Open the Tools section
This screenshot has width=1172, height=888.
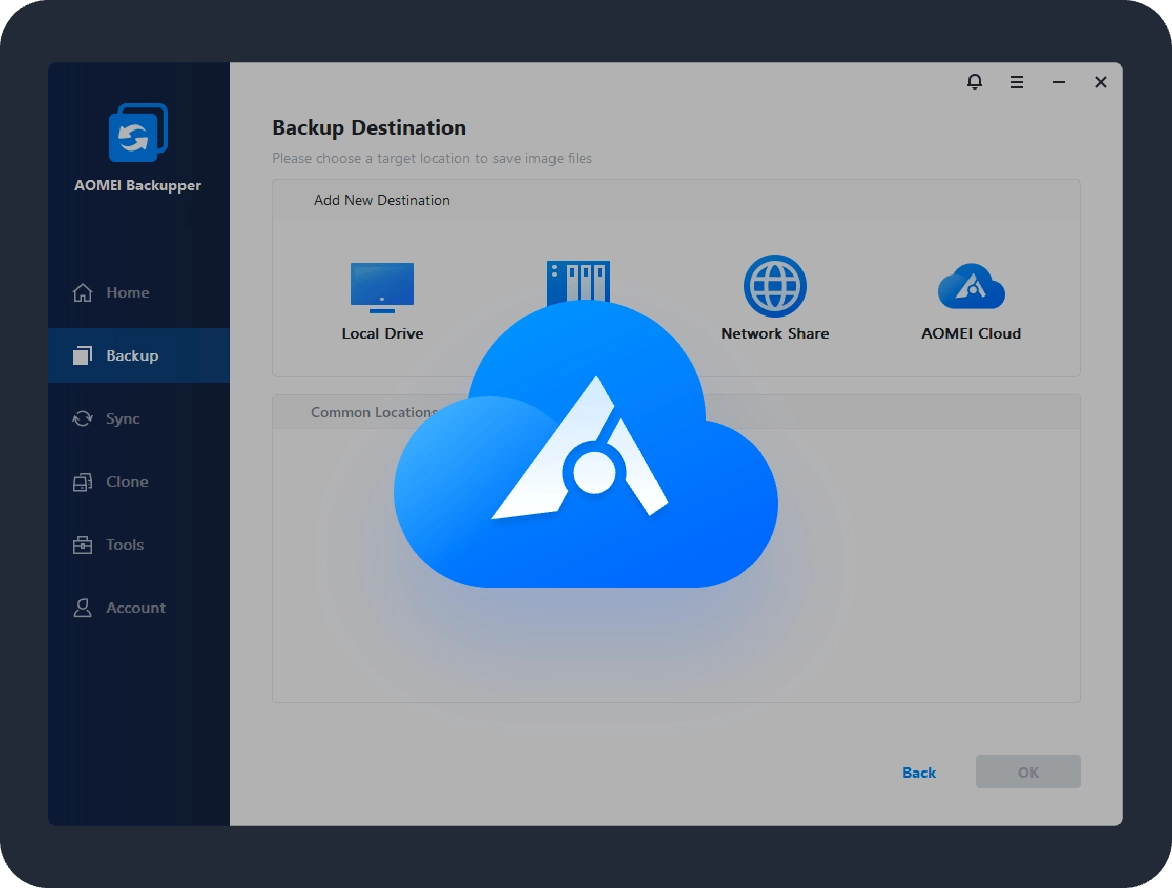(139, 545)
